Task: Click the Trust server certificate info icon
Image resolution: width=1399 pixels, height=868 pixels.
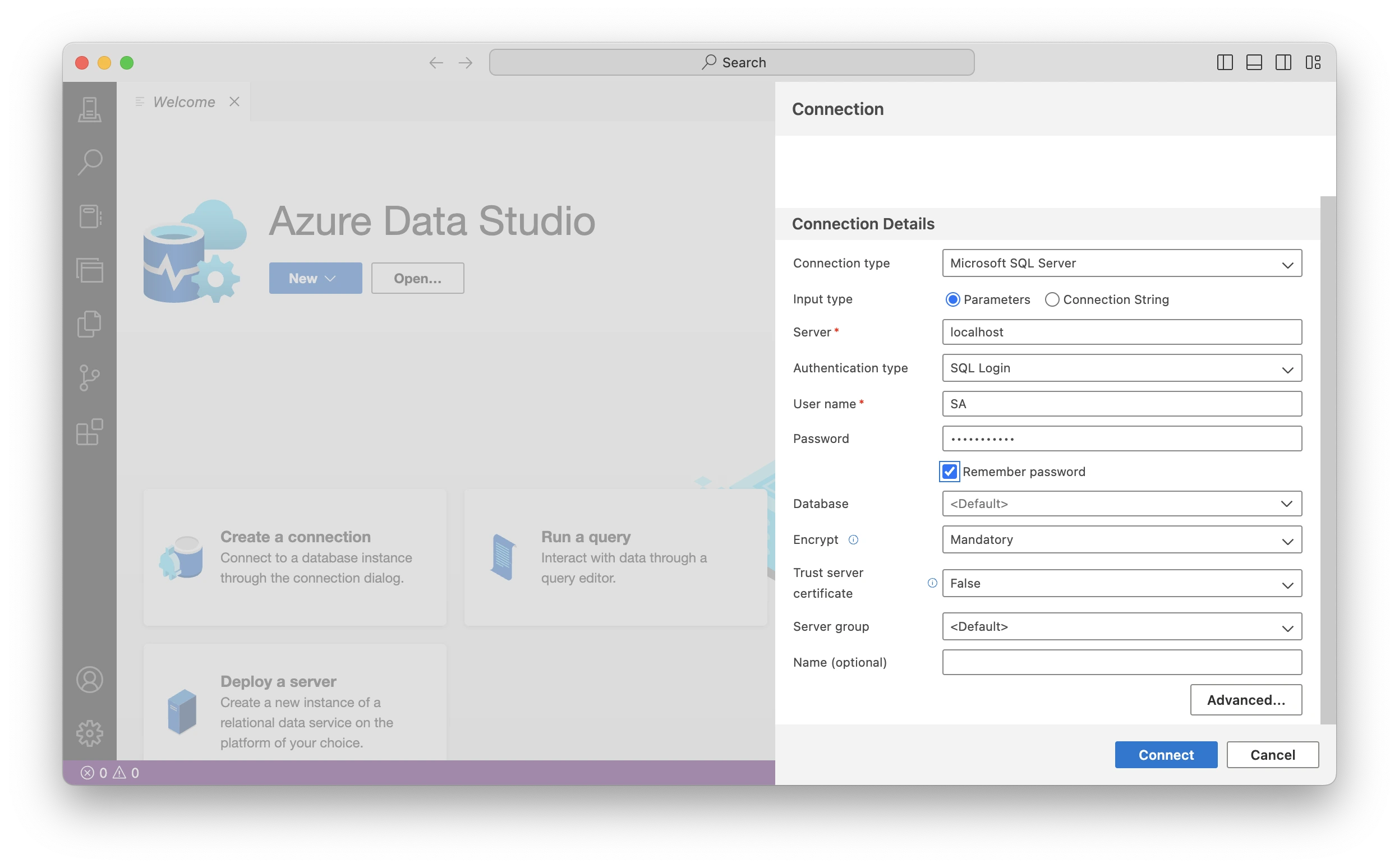Action: (x=933, y=584)
